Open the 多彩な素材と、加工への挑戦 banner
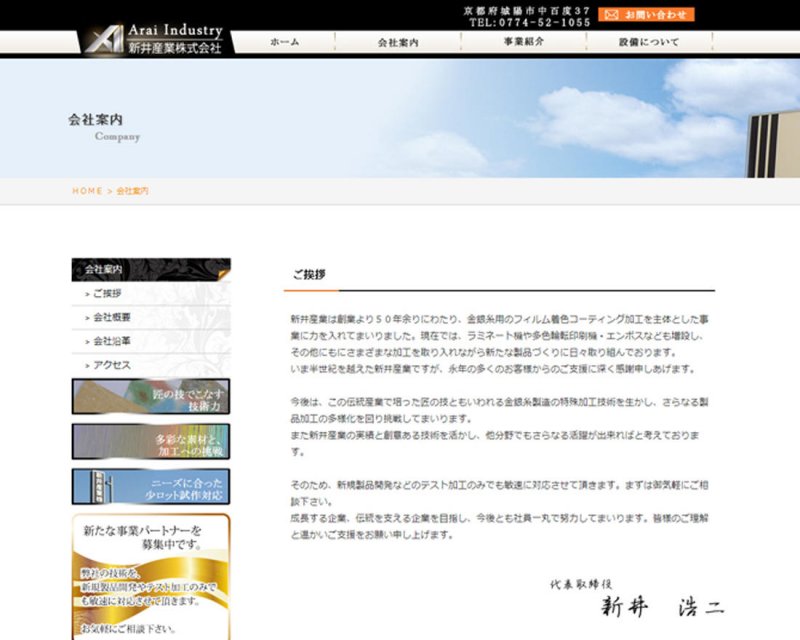Viewport: 800px width, 640px height. (151, 441)
